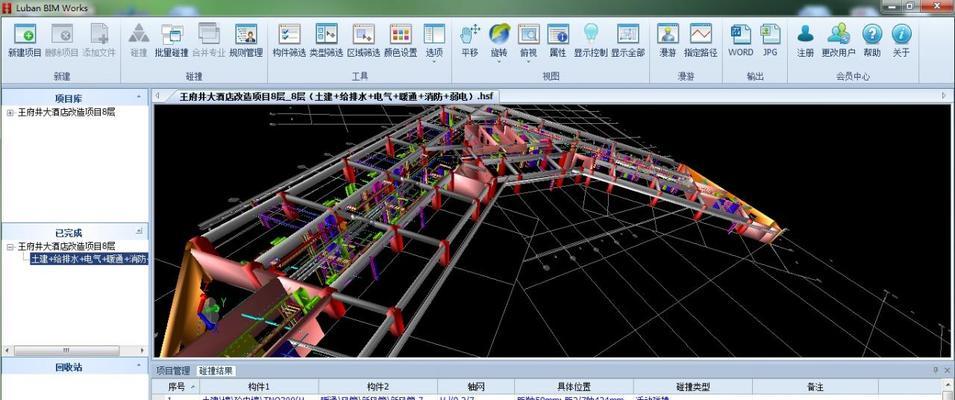Screen dimensions: 955x400
Task: Switch to the 碰撞结果 tab
Action: coord(215,371)
